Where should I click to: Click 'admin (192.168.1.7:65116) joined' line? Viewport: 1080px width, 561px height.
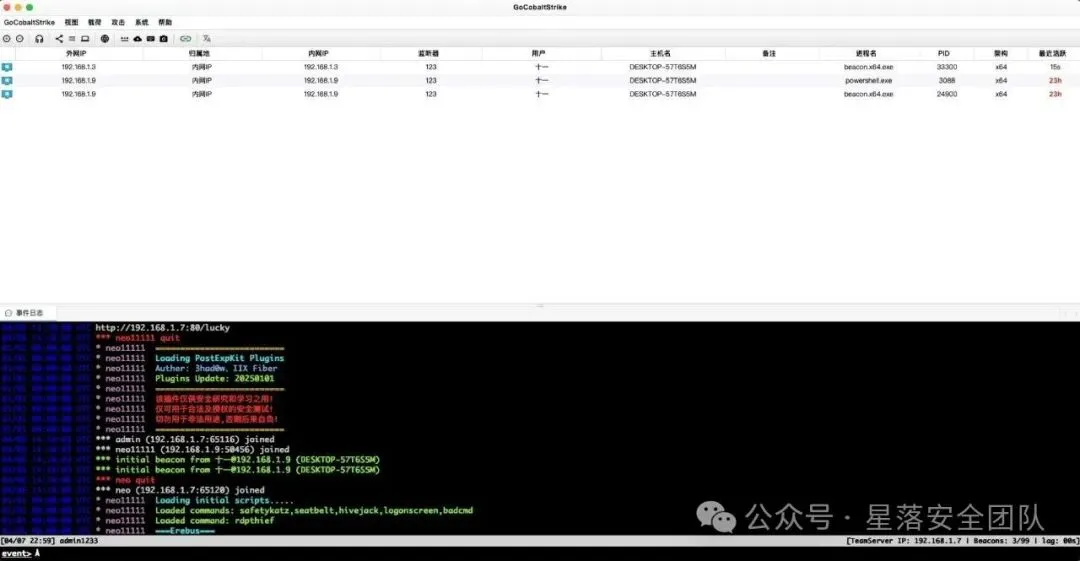[x=195, y=439]
